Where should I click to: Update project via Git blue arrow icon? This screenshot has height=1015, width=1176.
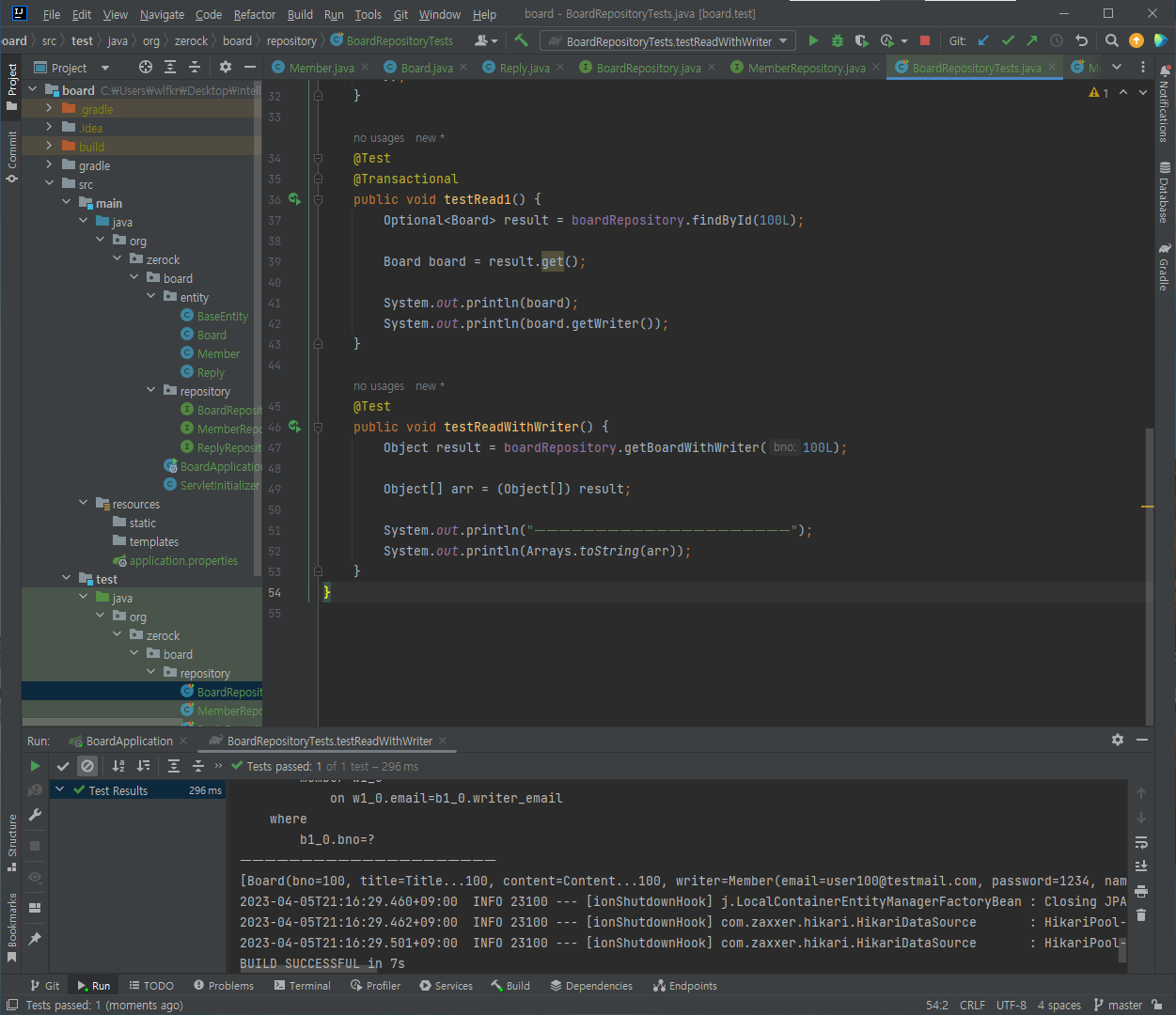coord(983,40)
